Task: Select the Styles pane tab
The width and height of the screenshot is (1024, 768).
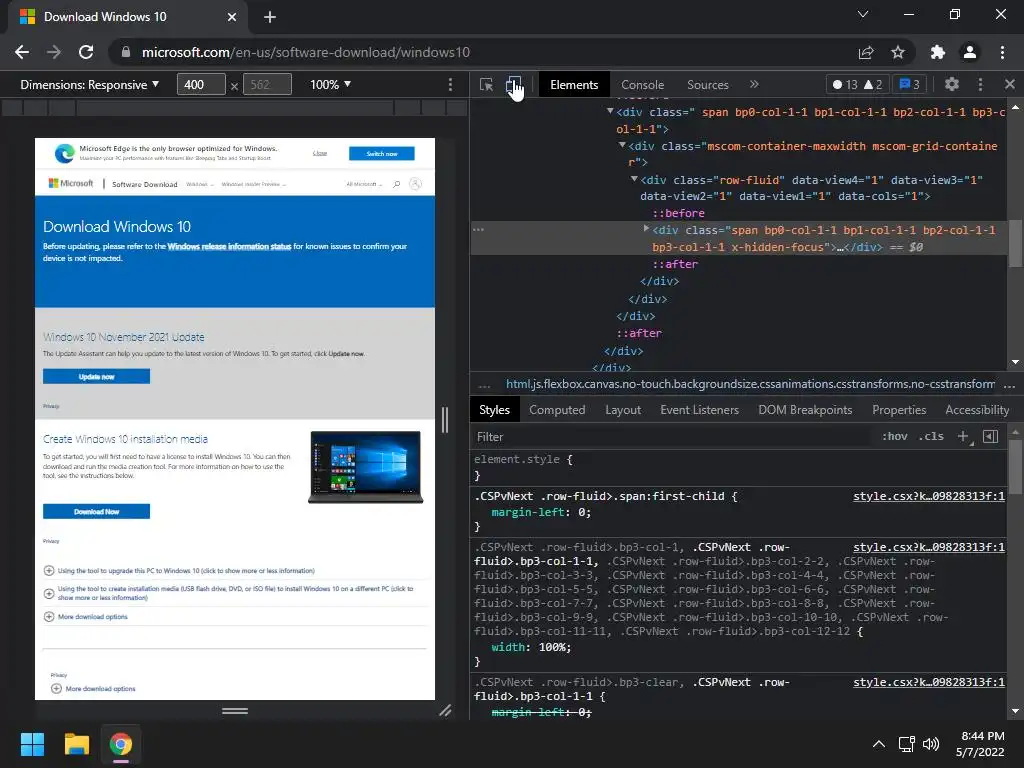Action: pos(494,409)
